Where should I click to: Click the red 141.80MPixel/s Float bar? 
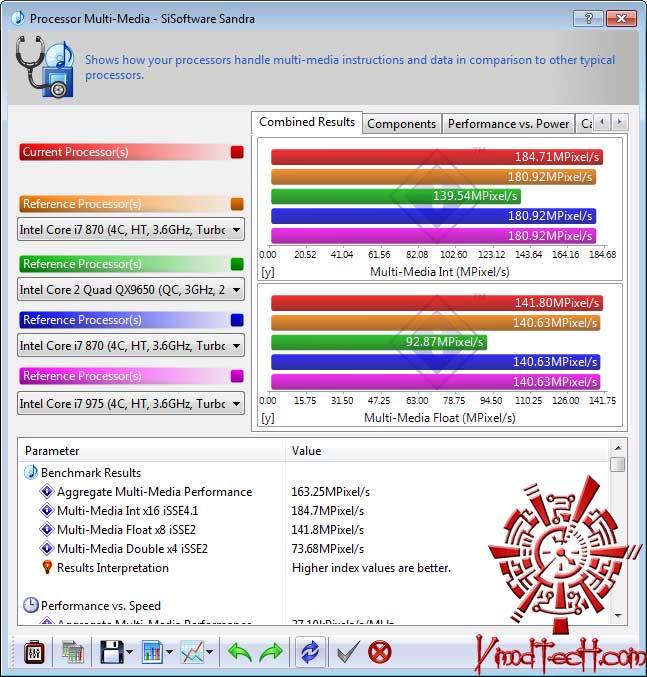(437, 303)
